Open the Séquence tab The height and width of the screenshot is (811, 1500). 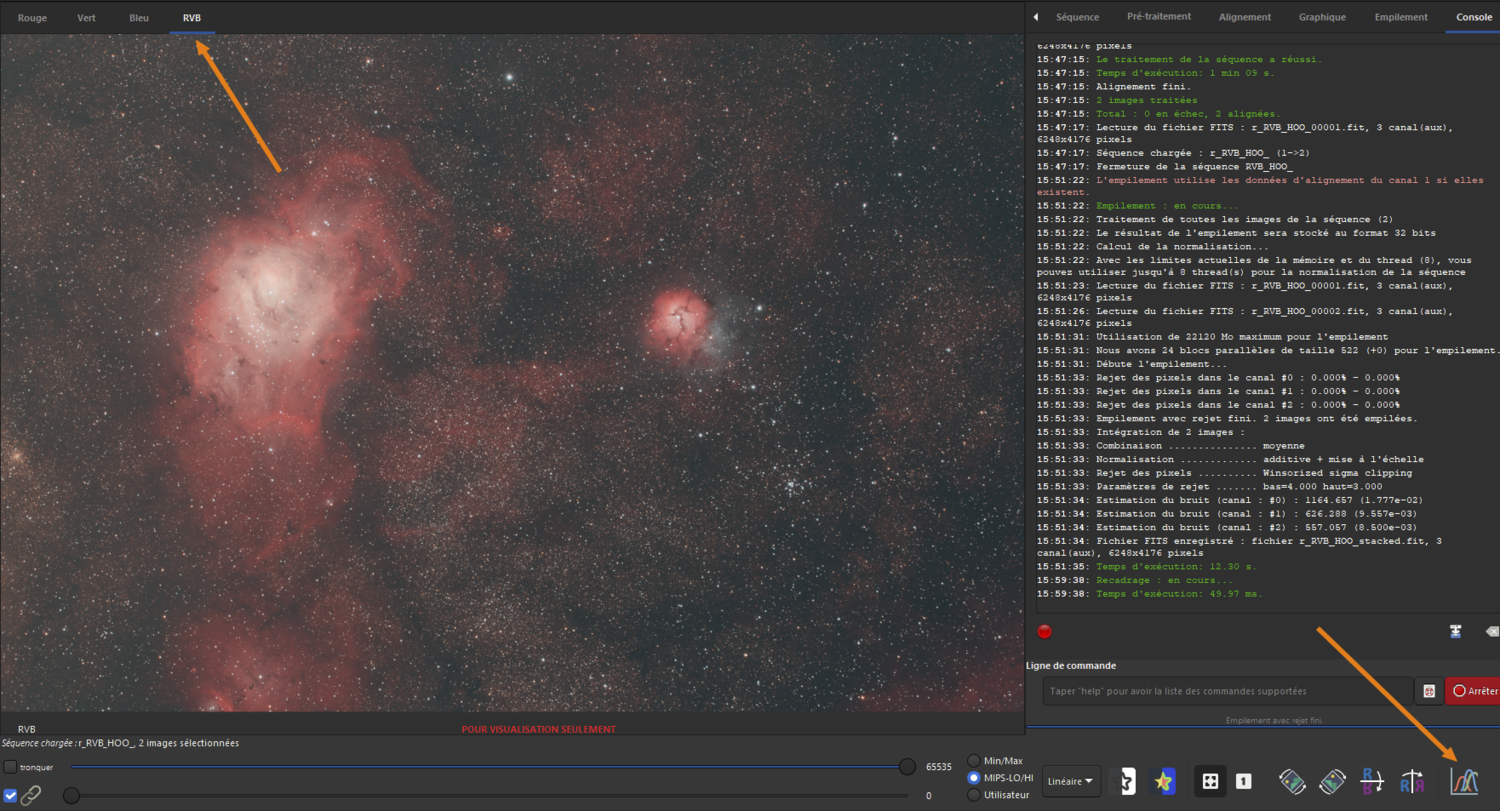tap(1077, 17)
